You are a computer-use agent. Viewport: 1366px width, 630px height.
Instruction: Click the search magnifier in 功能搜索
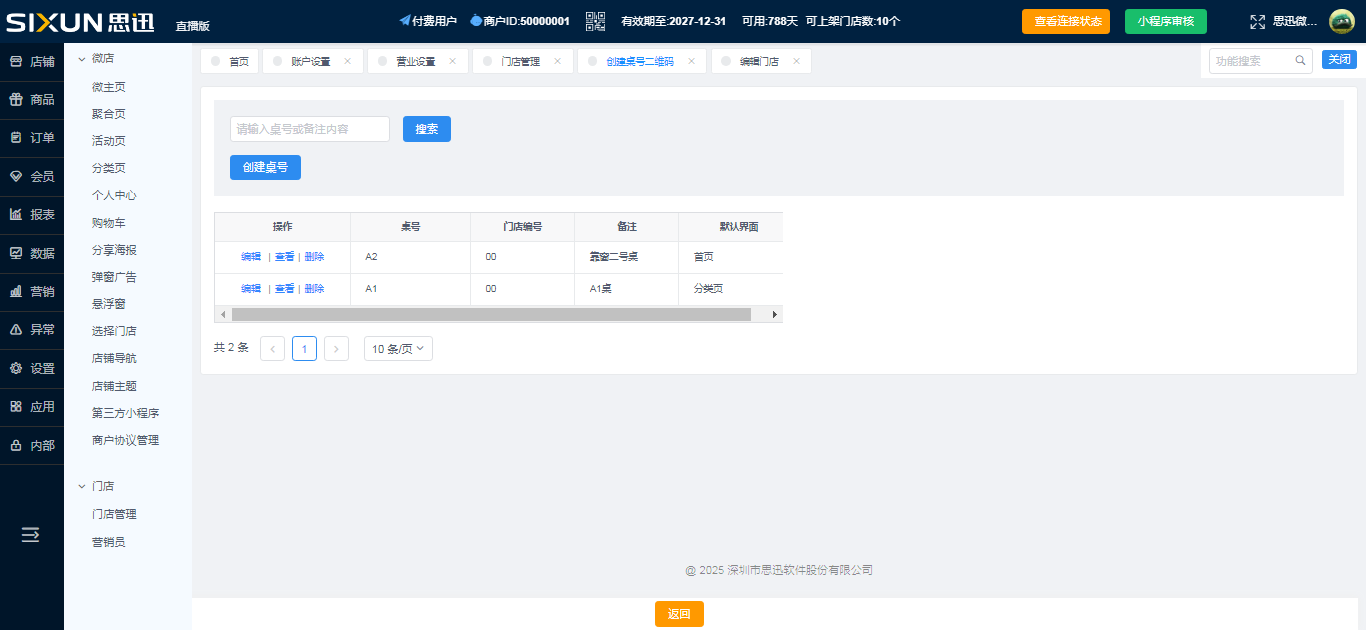[1300, 61]
